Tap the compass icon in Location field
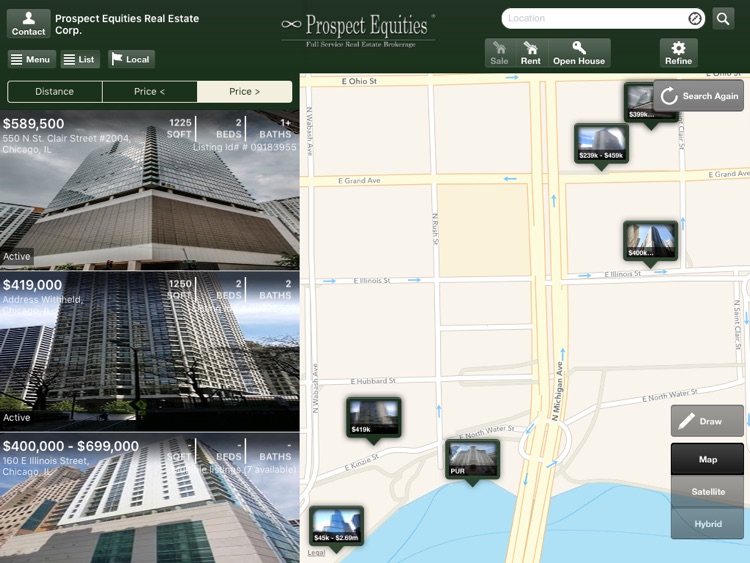 (x=695, y=19)
